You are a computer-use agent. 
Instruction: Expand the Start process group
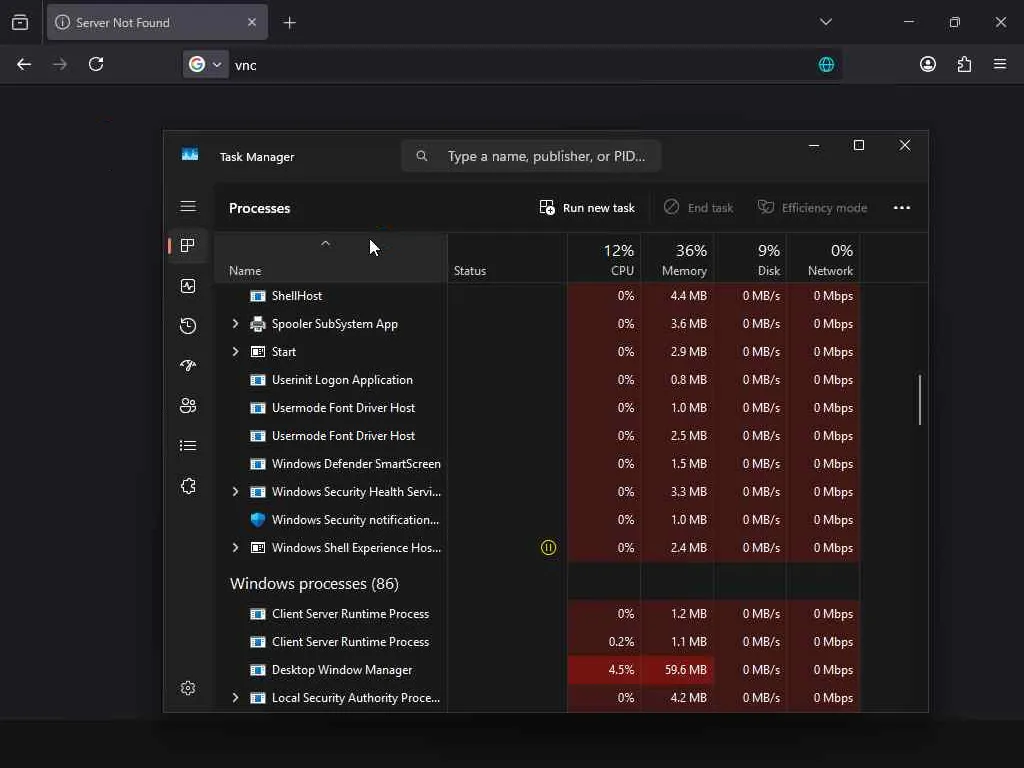[235, 351]
